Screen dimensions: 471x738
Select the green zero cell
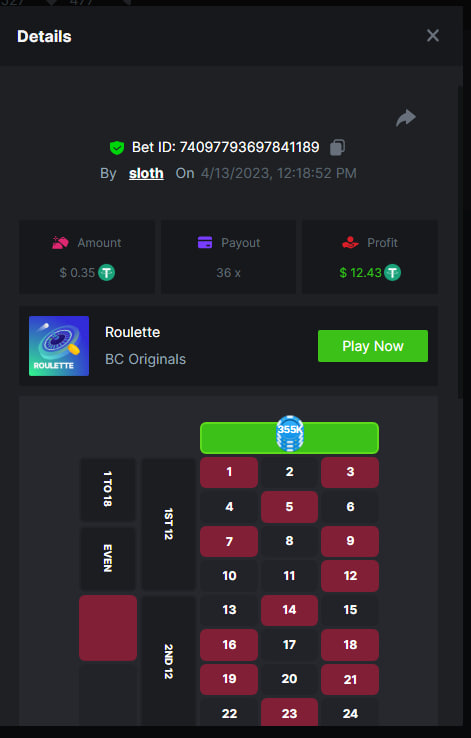pos(289,438)
